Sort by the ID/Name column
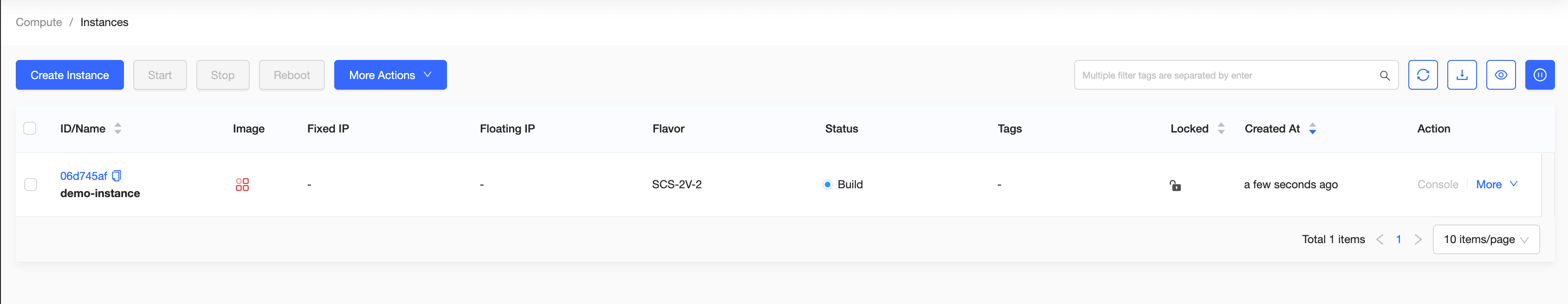Screen dimensions: 1568x304 tap(117, 129)
